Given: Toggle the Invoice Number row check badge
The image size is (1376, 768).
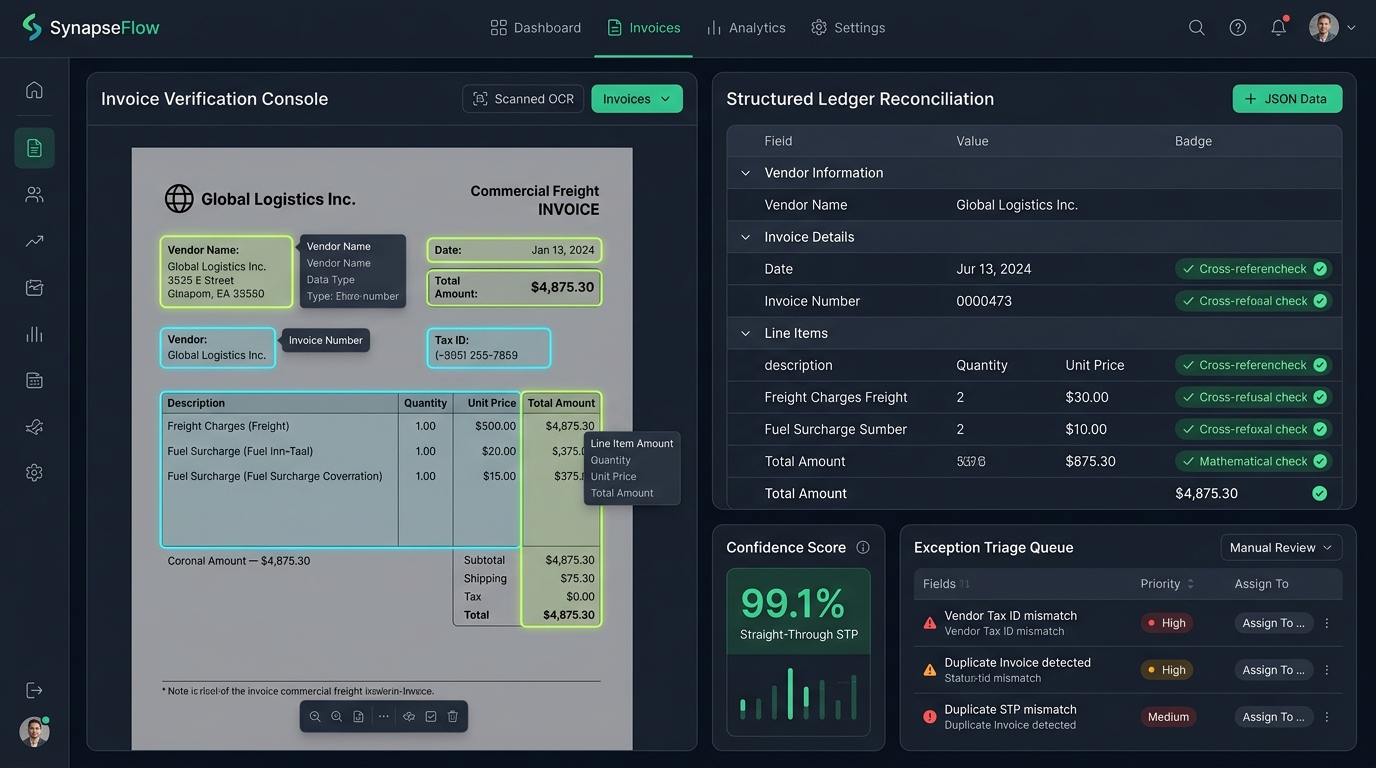Looking at the screenshot, I should pos(1253,301).
